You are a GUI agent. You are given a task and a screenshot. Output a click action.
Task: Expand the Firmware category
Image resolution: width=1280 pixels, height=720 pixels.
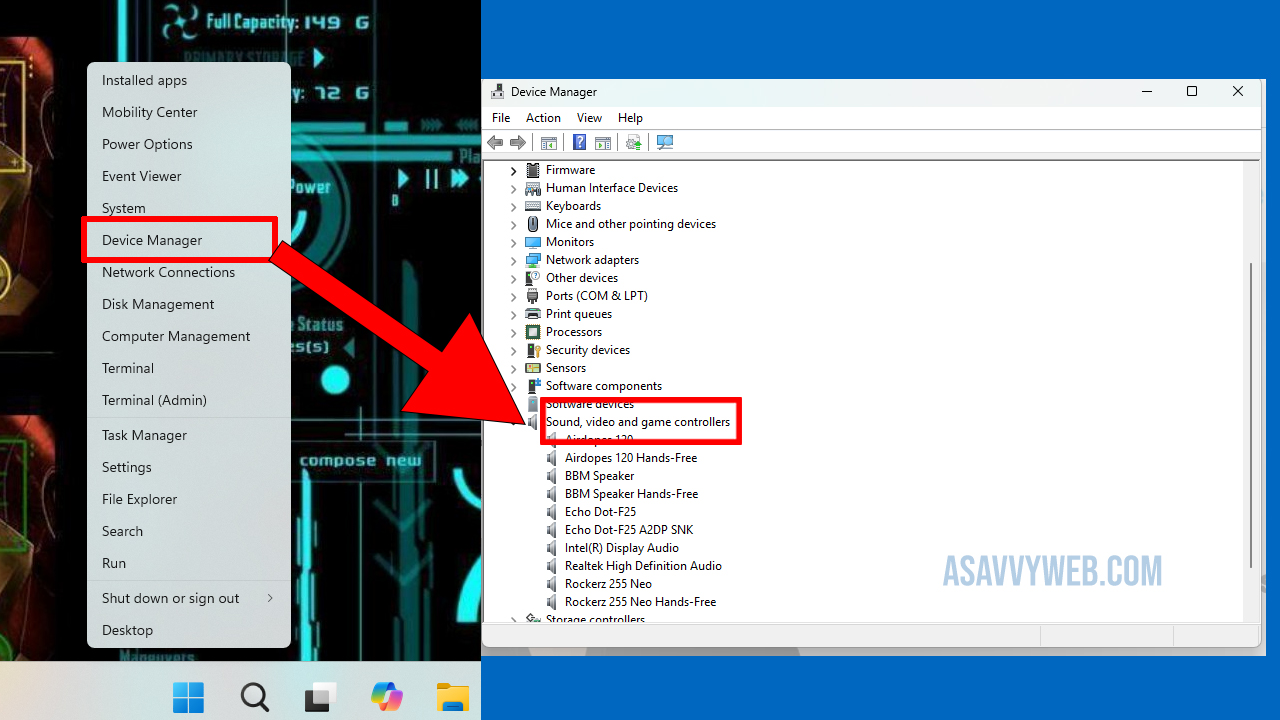[514, 171]
